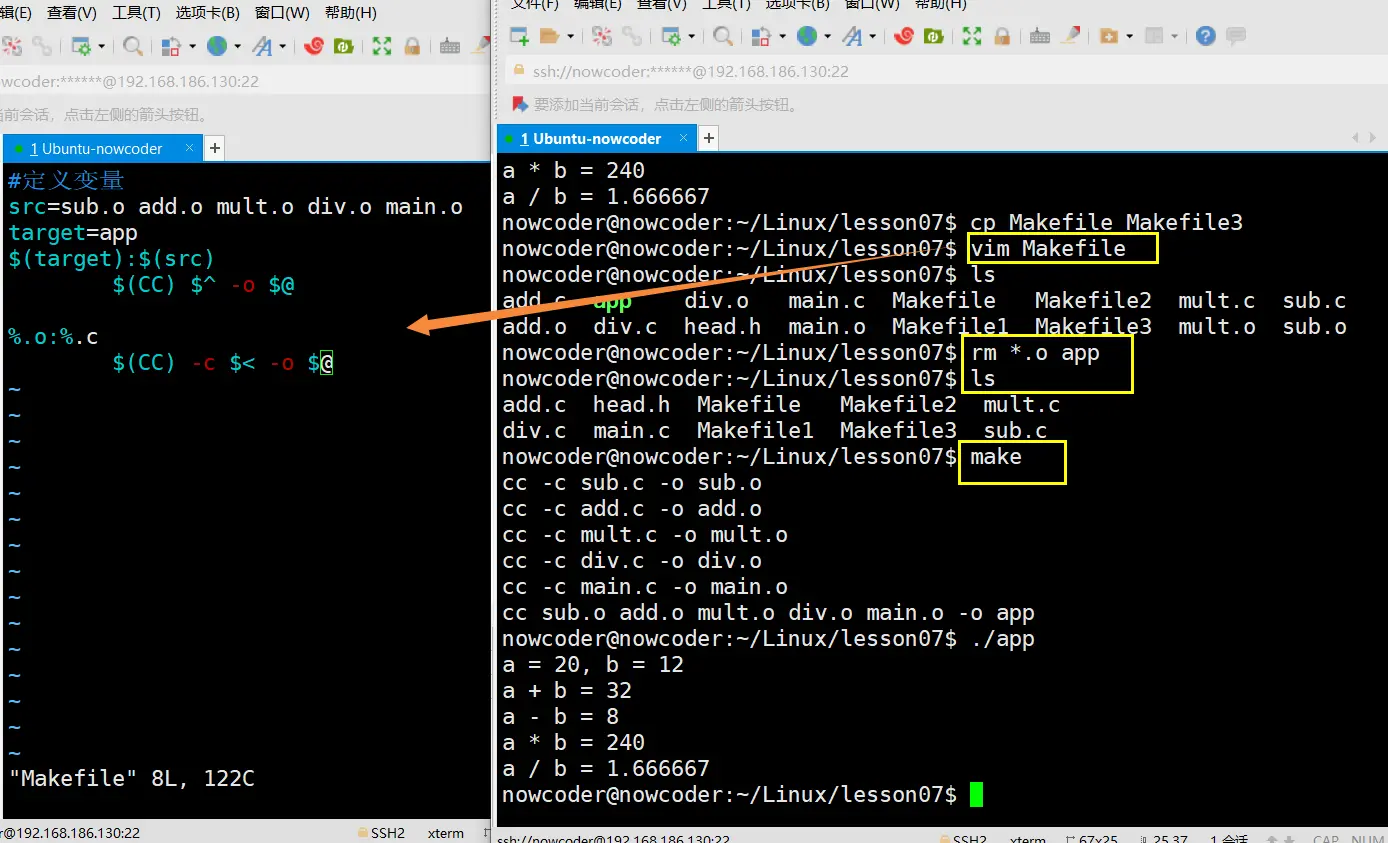1388x843 pixels.
Task: Open 帮助(H) menu in left window
Action: coord(351,13)
